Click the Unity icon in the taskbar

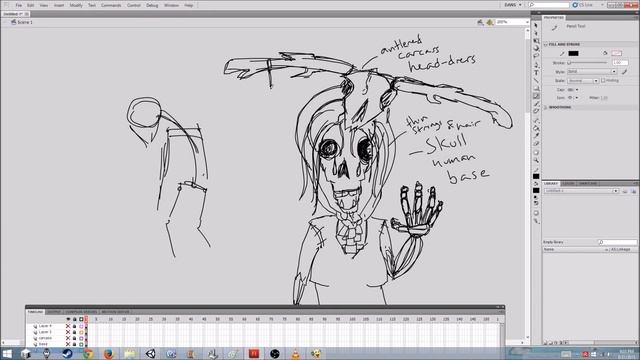point(151,354)
